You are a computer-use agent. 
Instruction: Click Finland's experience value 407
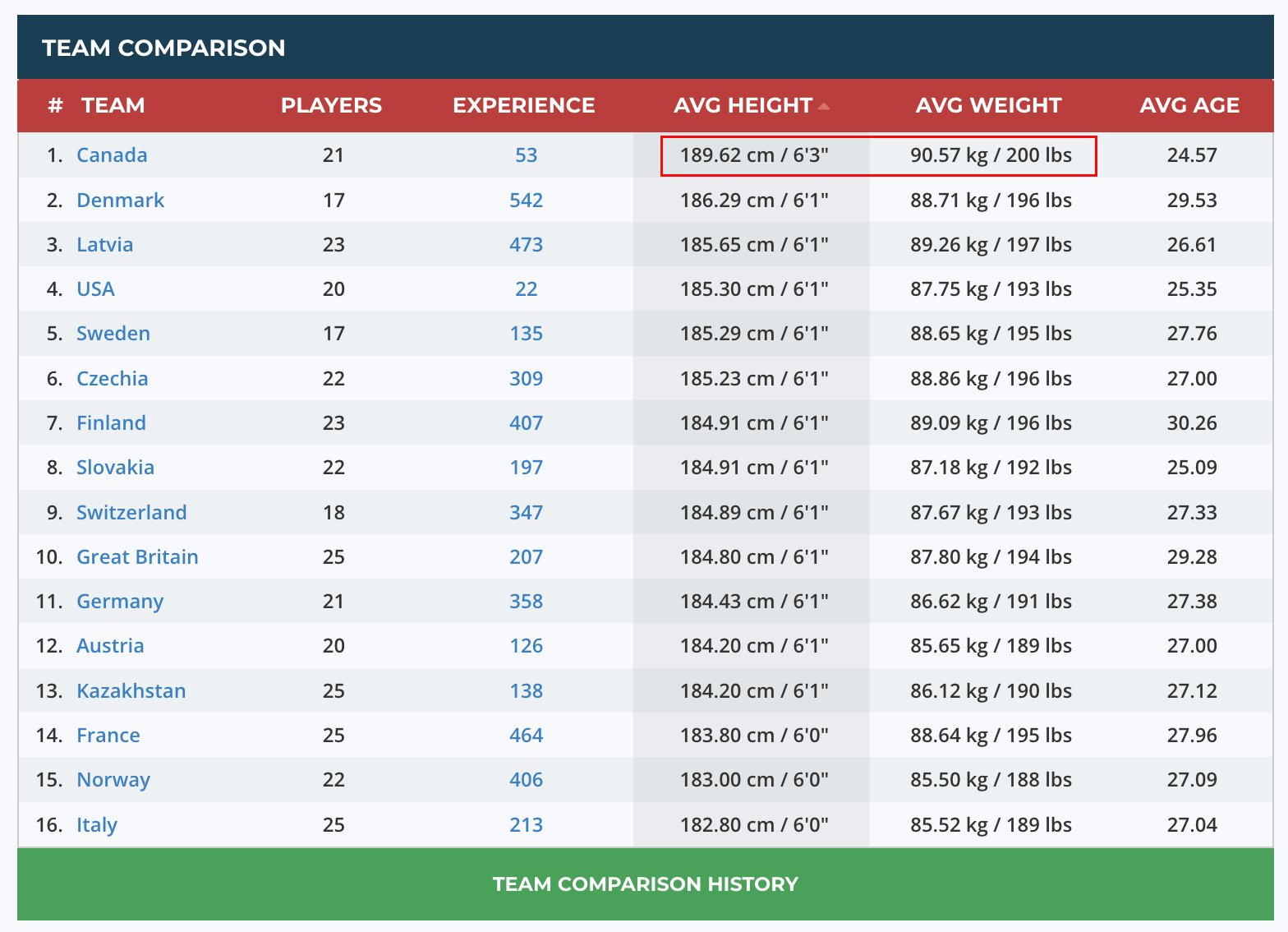527,423
